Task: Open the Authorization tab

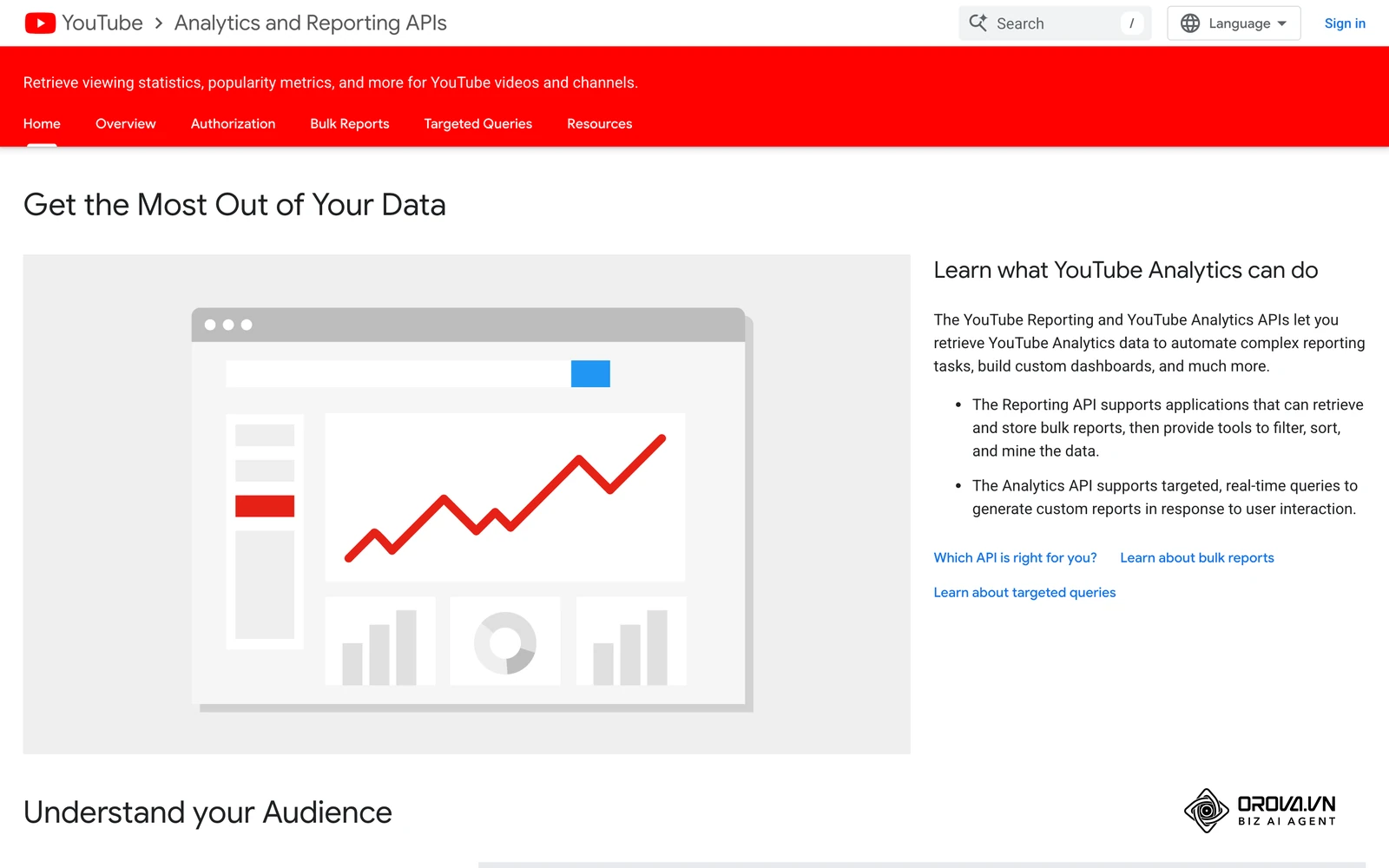Action: click(x=234, y=124)
